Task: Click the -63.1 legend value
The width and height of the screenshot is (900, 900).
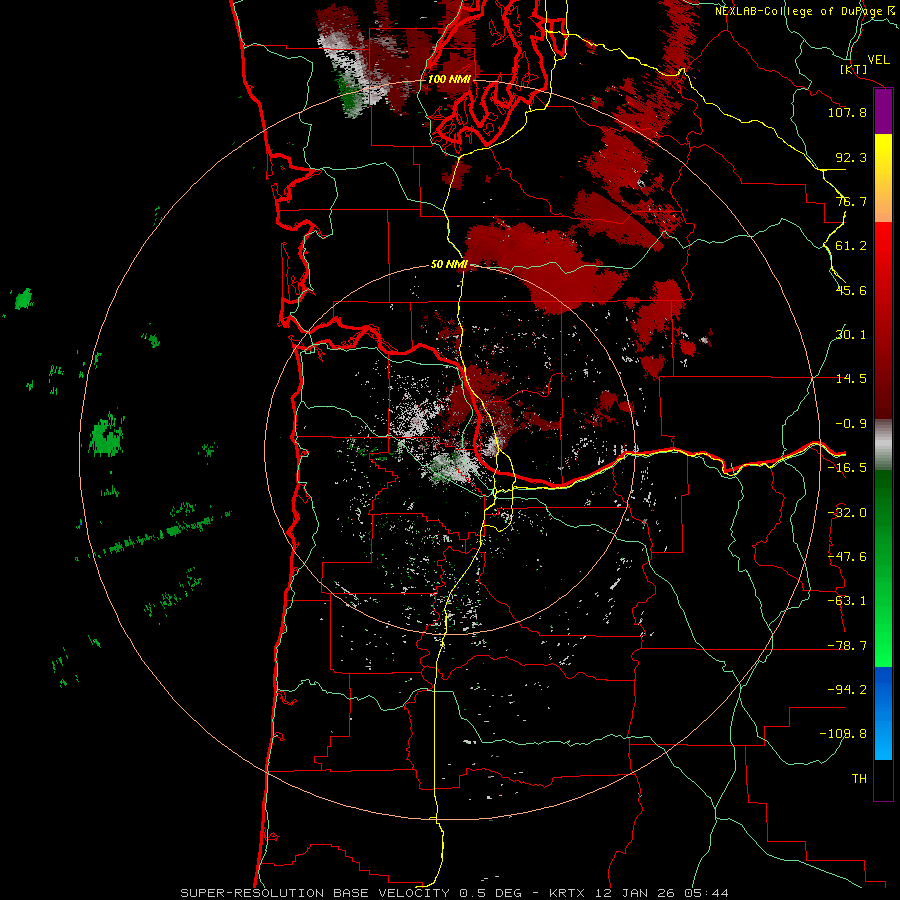Action: click(x=847, y=601)
